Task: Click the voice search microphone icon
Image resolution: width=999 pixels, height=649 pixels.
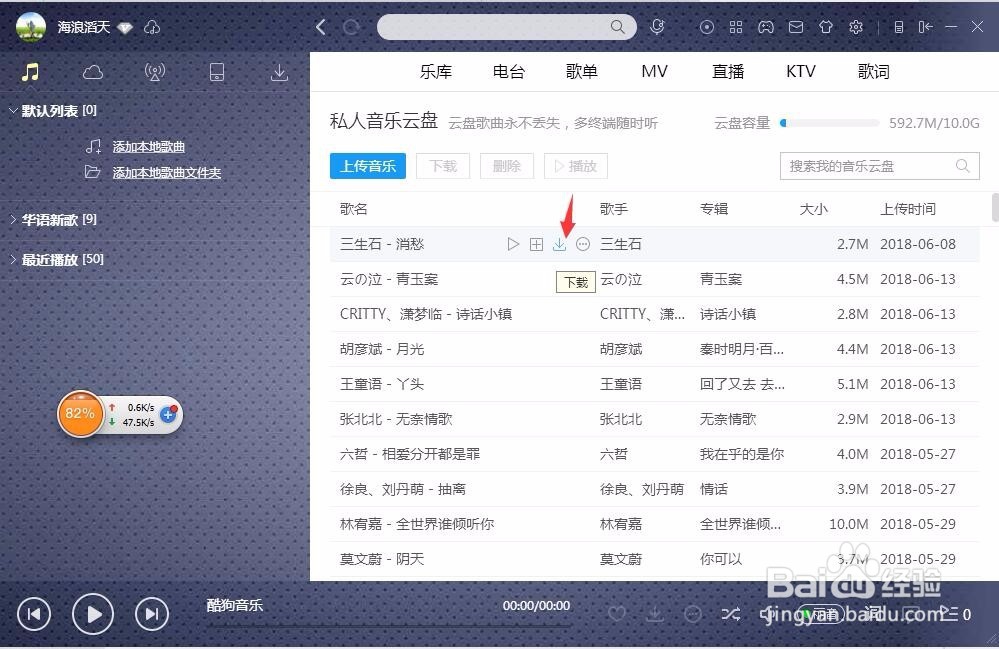Action: [x=657, y=27]
